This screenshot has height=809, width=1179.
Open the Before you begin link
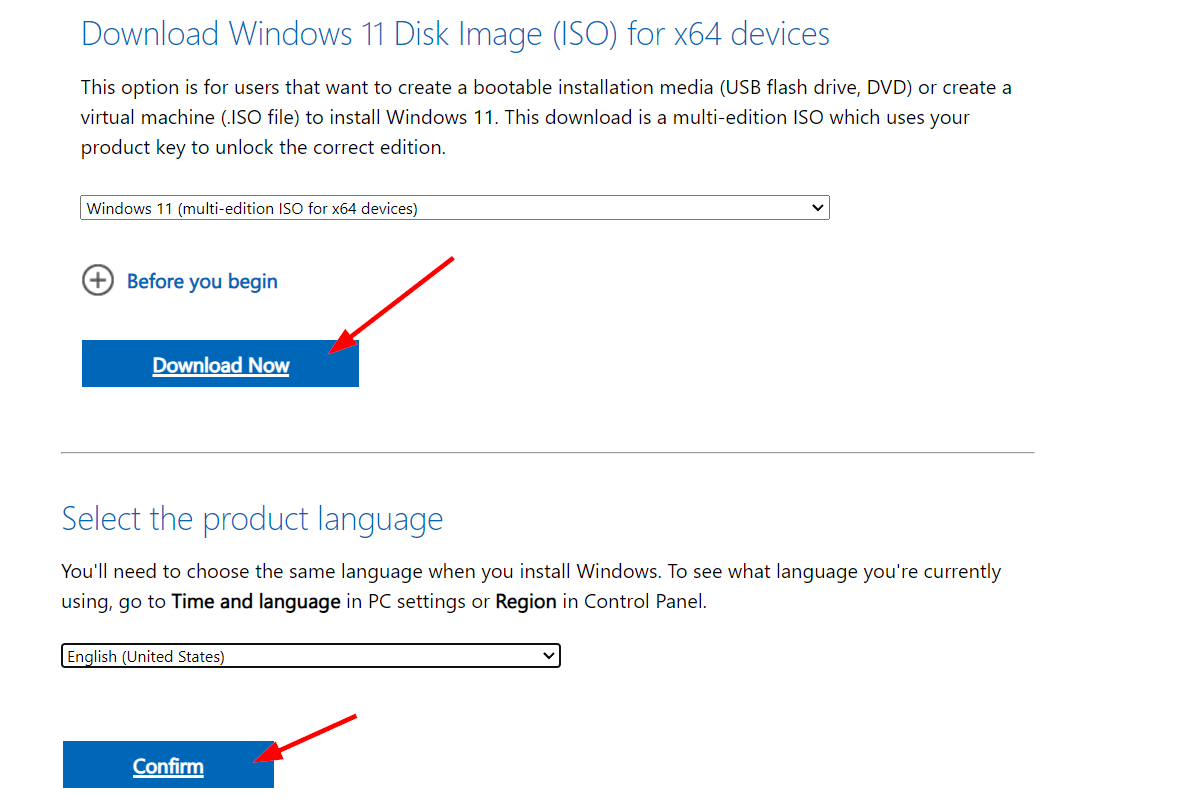pyautogui.click(x=202, y=281)
